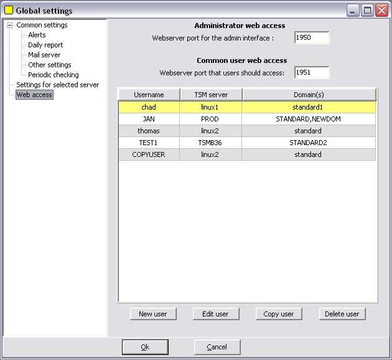
Task: Select the thomas username cell
Action: tap(149, 131)
